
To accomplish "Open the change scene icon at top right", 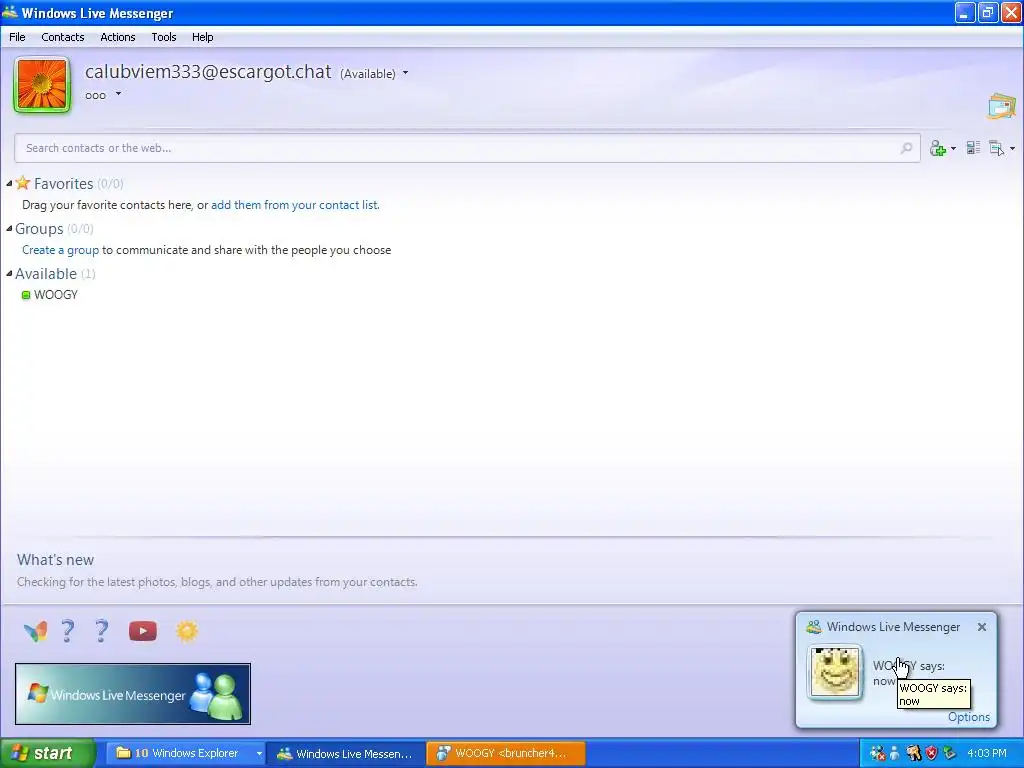I will click(x=1001, y=106).
